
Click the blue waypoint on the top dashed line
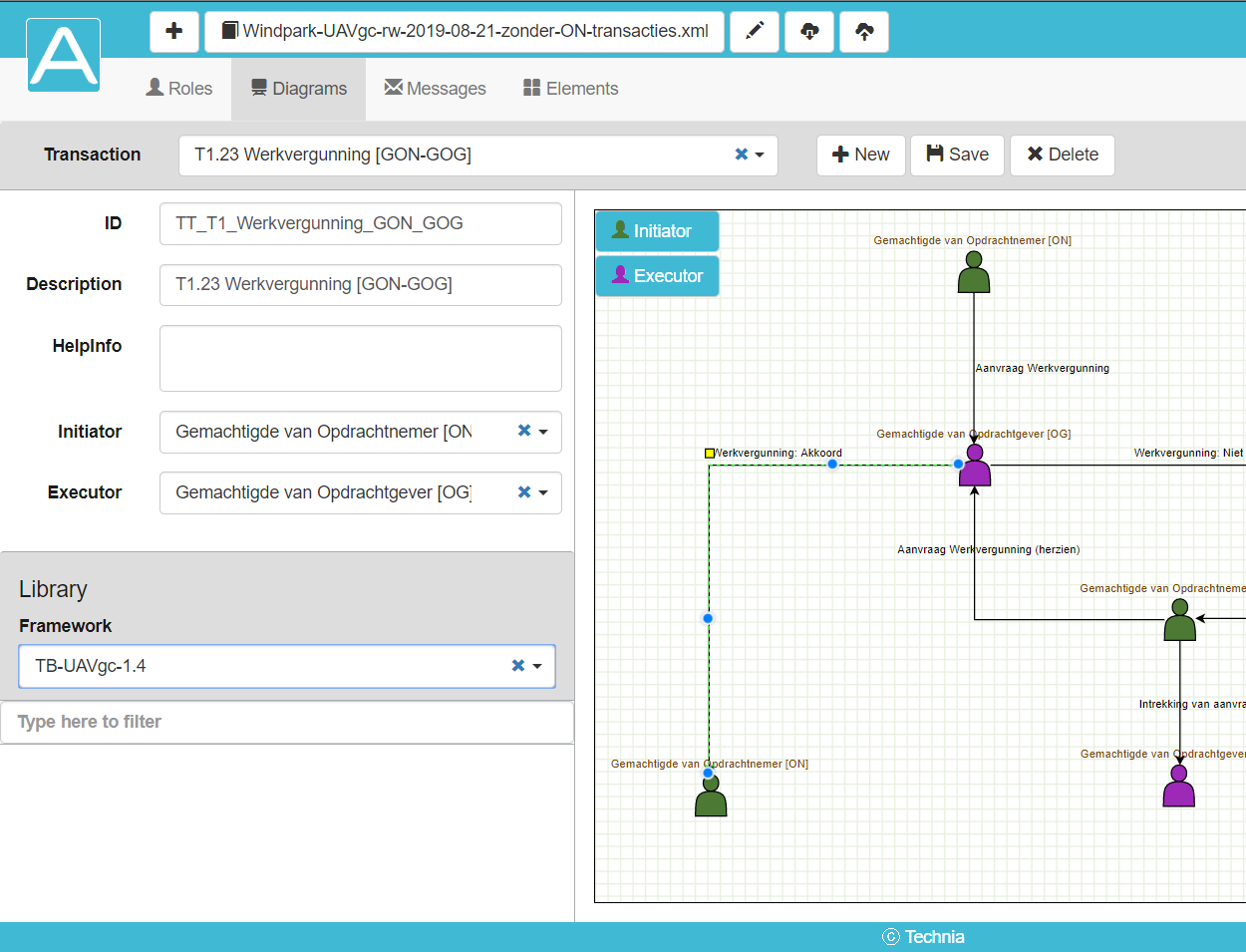tap(832, 464)
